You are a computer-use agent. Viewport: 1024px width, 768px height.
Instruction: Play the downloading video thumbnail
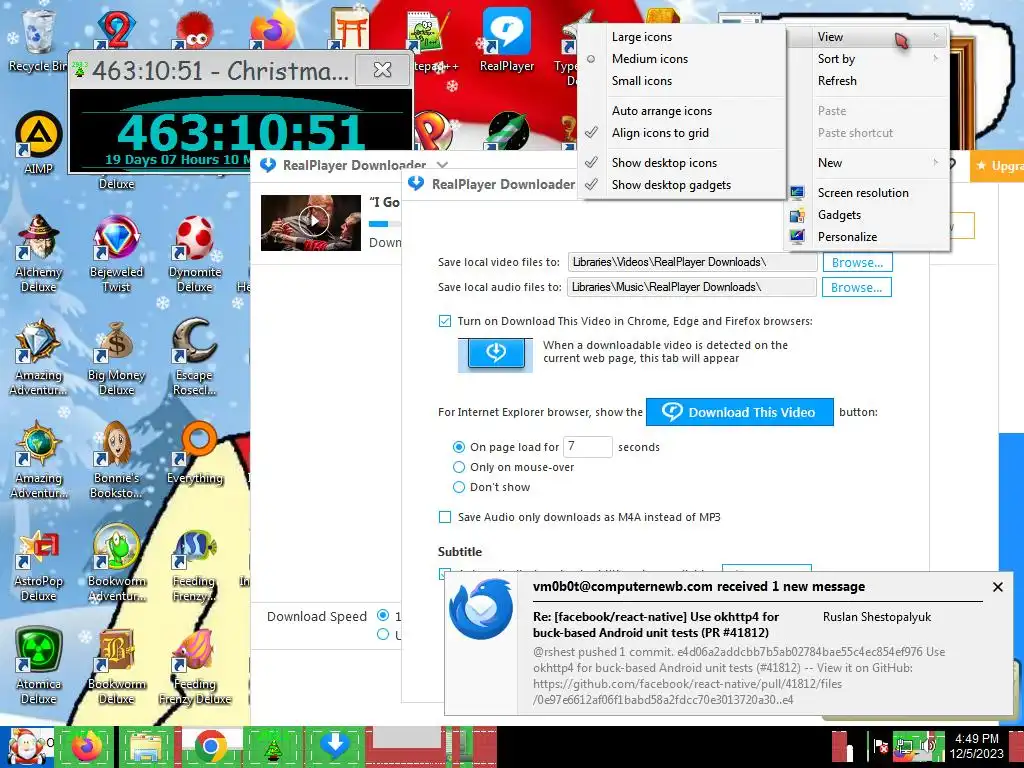click(312, 222)
